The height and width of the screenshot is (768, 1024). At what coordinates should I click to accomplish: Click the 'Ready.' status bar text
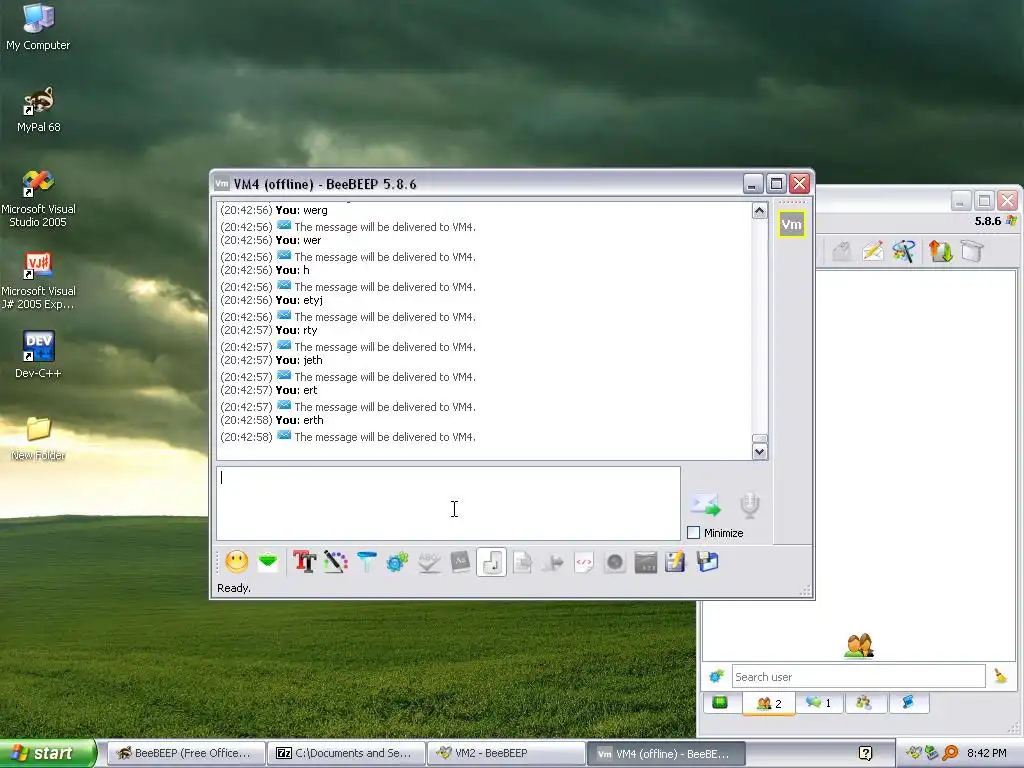[x=234, y=588]
